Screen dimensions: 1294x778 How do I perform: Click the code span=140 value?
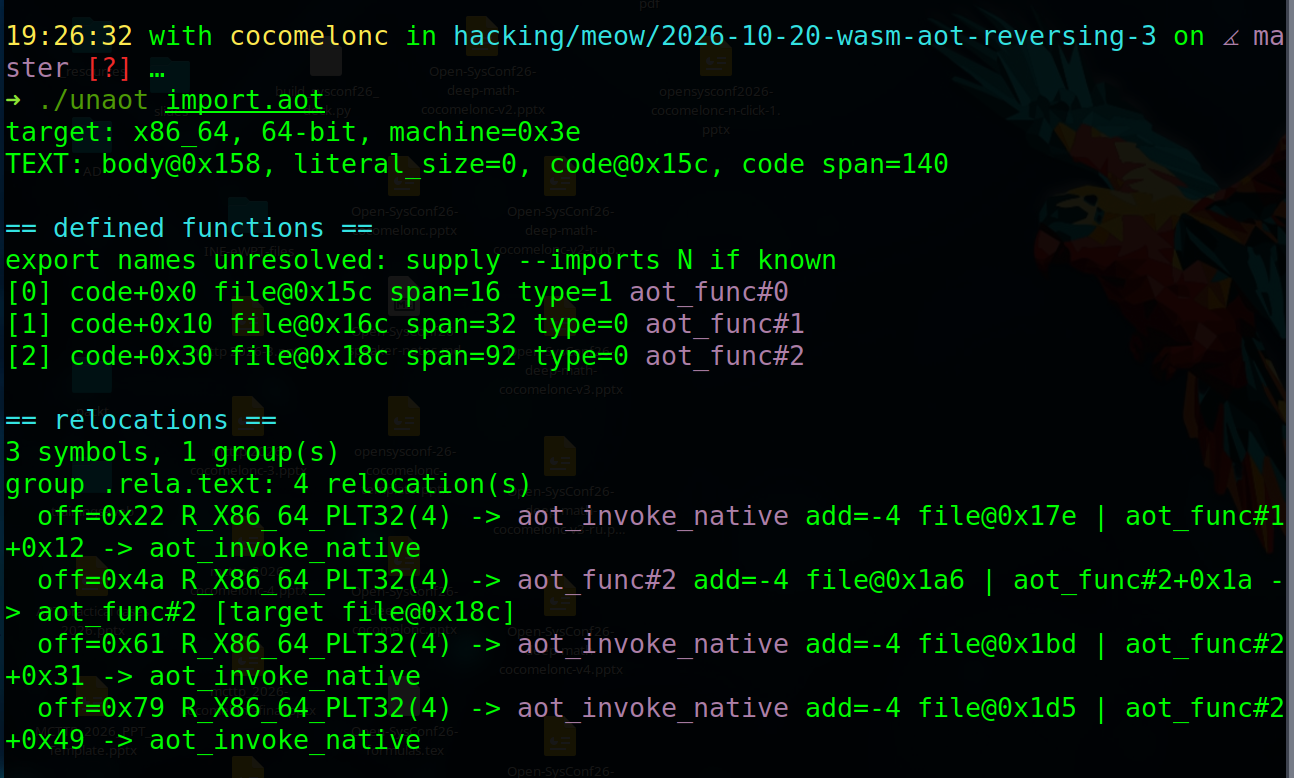click(845, 164)
